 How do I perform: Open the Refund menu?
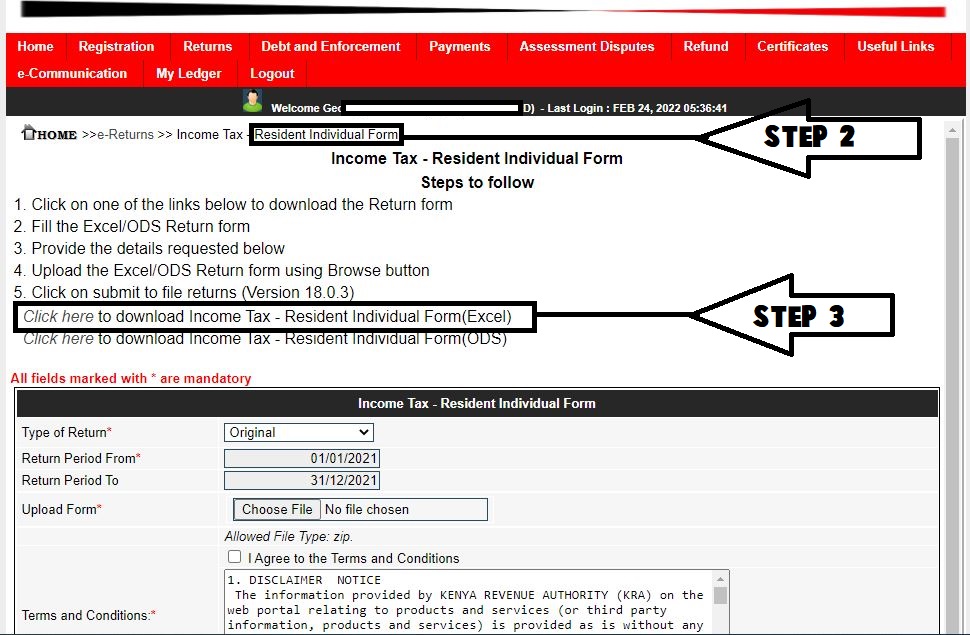pos(706,46)
